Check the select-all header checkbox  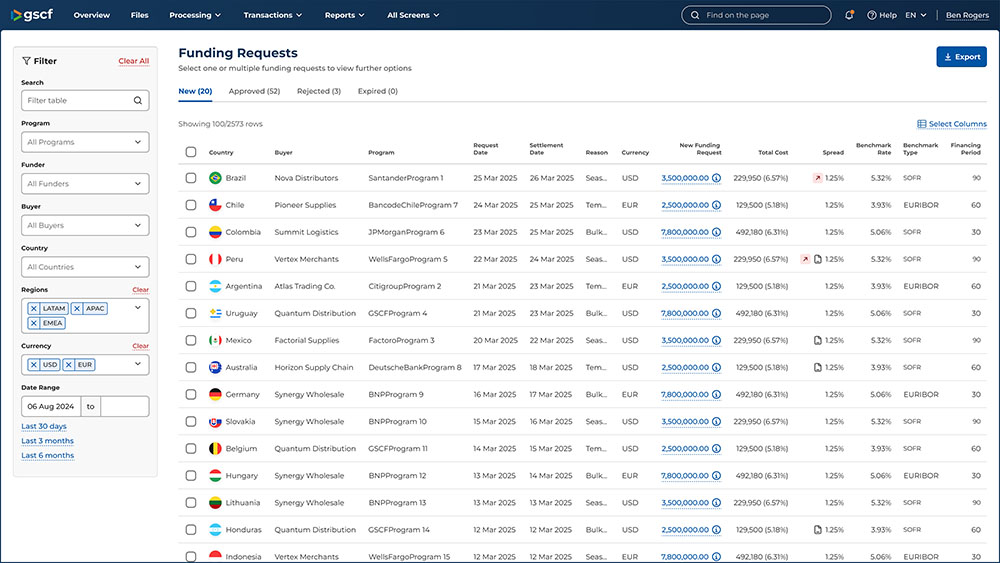[x=191, y=152]
